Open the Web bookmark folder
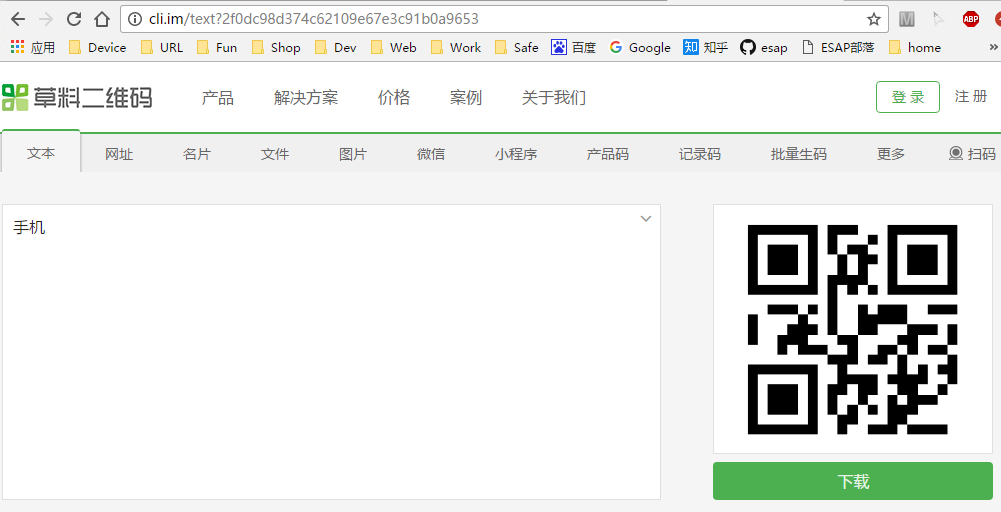The width and height of the screenshot is (1001, 512). pyautogui.click(x=394, y=47)
